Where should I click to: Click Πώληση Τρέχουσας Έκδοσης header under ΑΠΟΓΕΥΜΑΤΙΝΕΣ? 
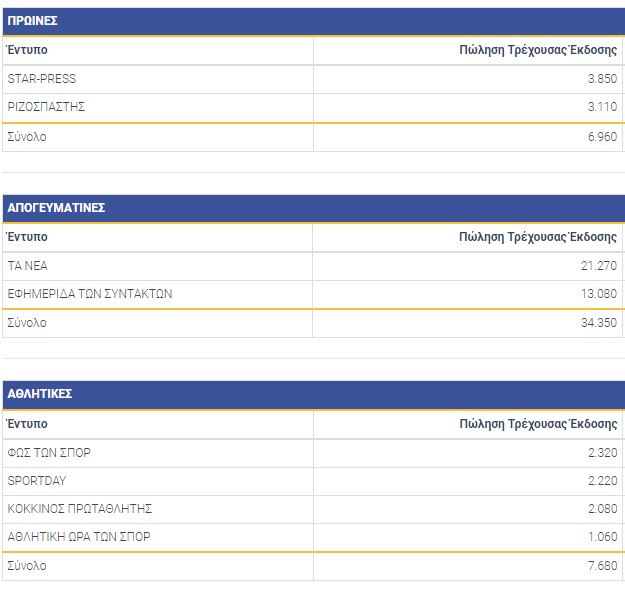point(538,237)
